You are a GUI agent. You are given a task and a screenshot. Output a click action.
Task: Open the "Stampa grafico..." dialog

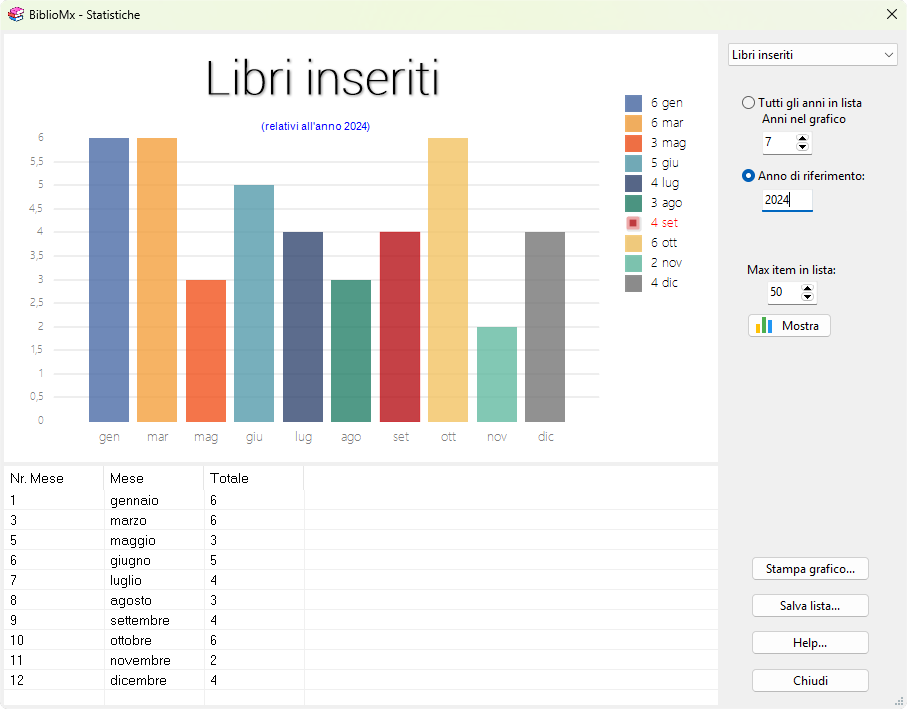(x=810, y=569)
